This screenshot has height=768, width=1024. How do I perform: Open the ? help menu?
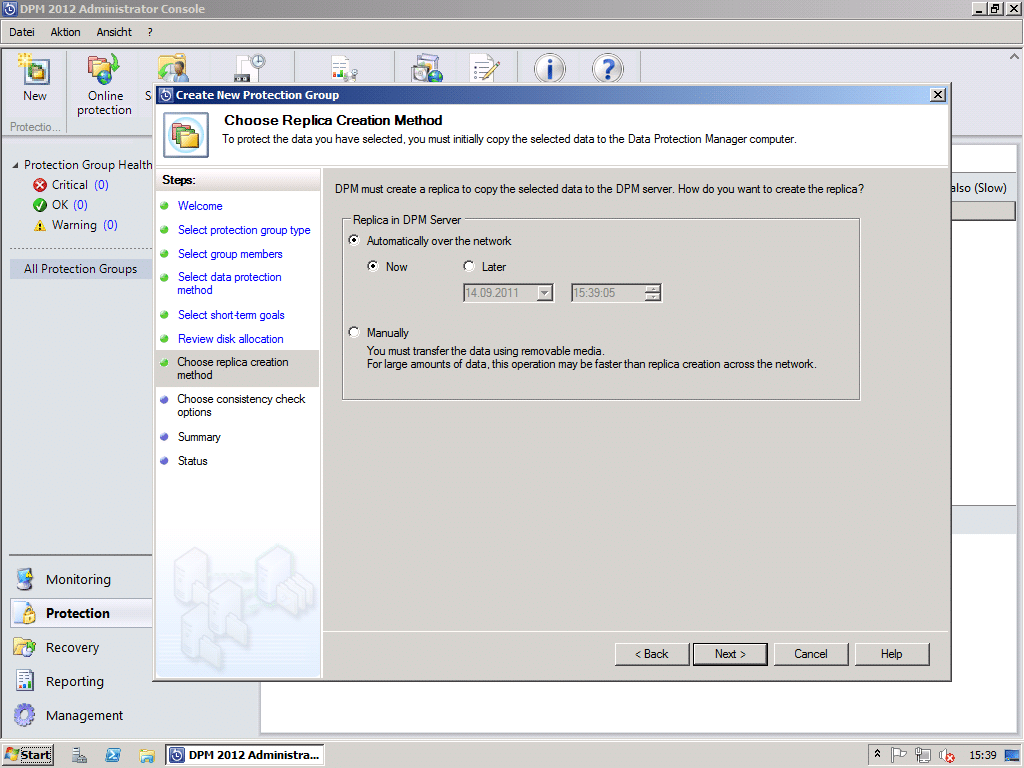tap(150, 32)
